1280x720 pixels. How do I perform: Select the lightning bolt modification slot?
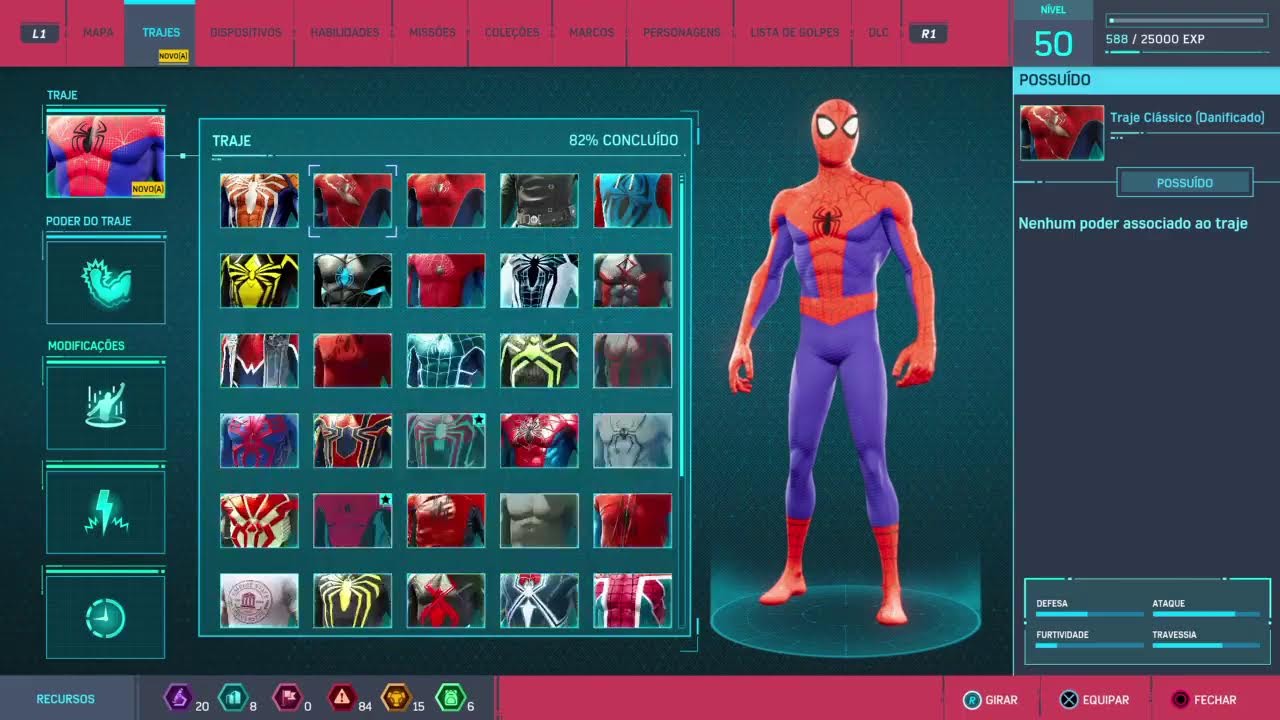[x=106, y=512]
